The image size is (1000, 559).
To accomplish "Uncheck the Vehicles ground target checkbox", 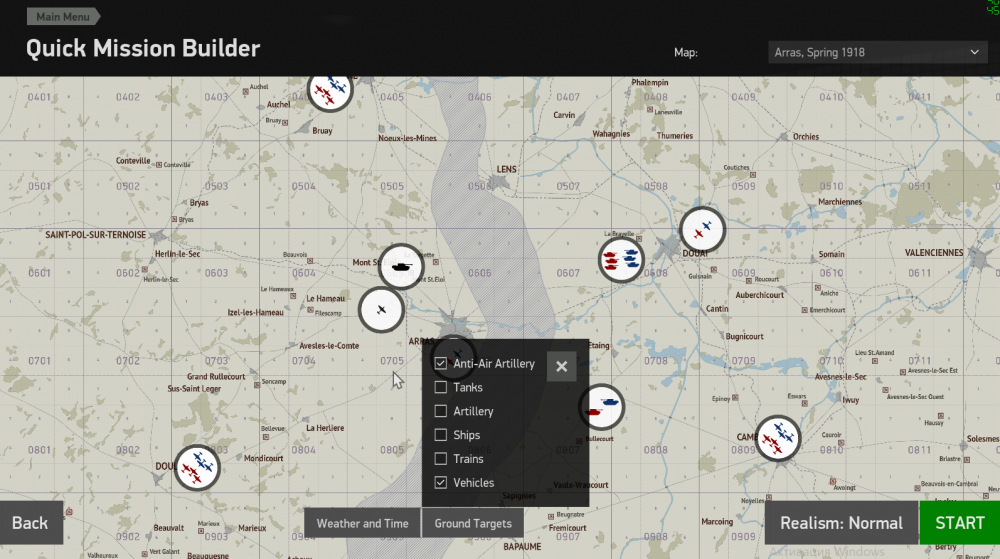I will pyautogui.click(x=441, y=483).
